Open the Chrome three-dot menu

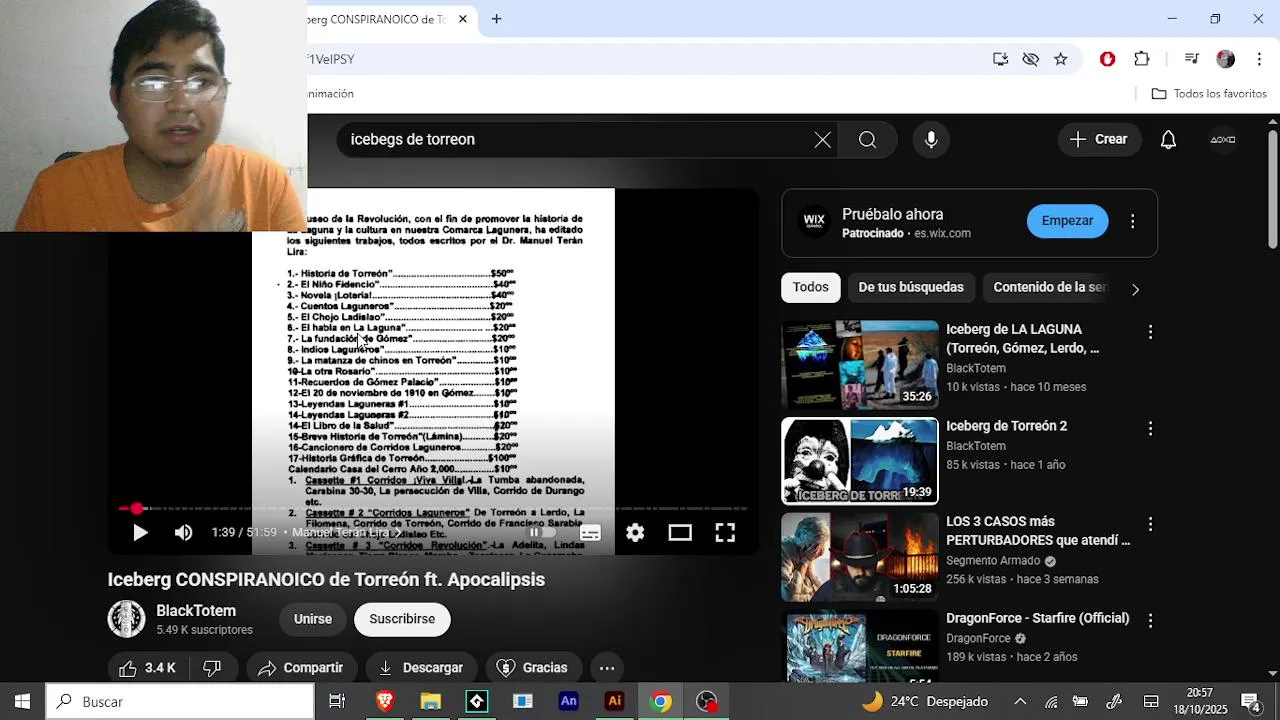[1257, 59]
